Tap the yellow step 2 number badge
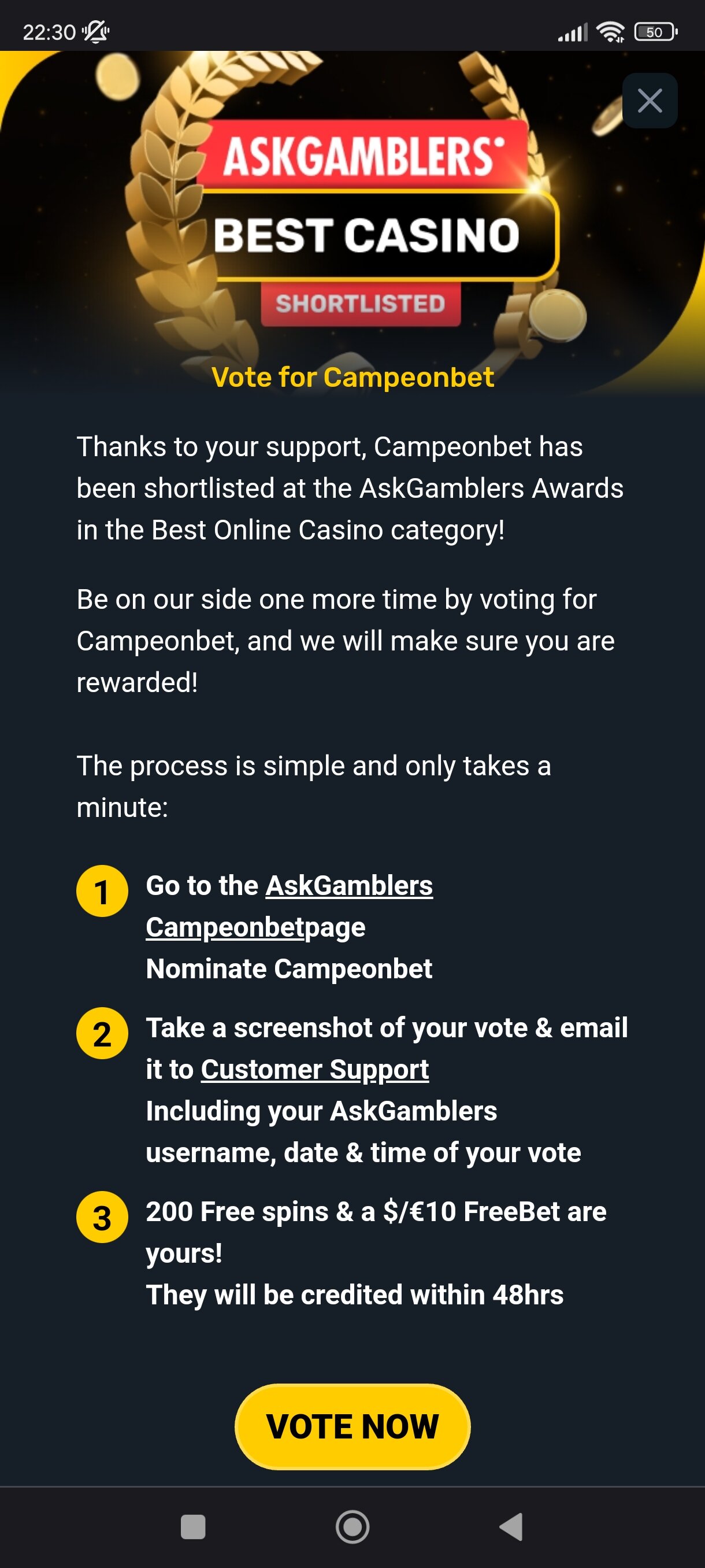705x1568 pixels. [x=102, y=1034]
